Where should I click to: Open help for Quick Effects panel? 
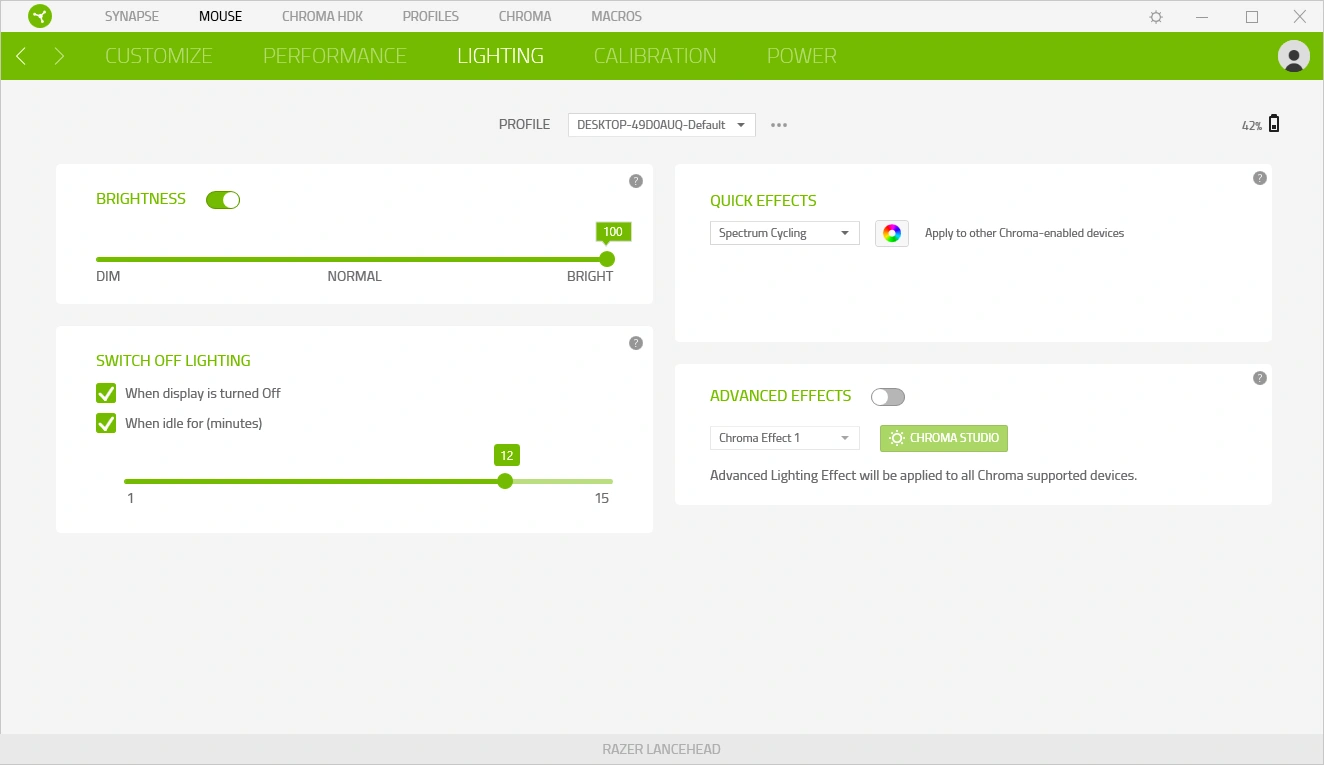(1260, 178)
